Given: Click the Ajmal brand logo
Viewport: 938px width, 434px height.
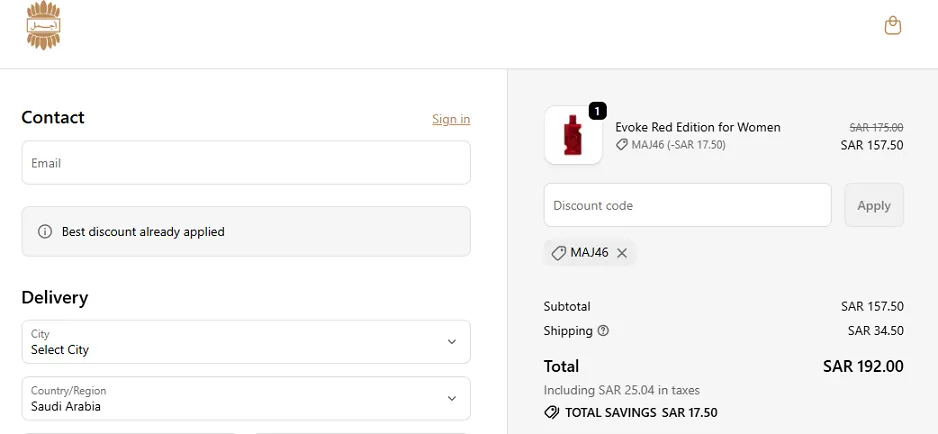Looking at the screenshot, I should coord(44,25).
